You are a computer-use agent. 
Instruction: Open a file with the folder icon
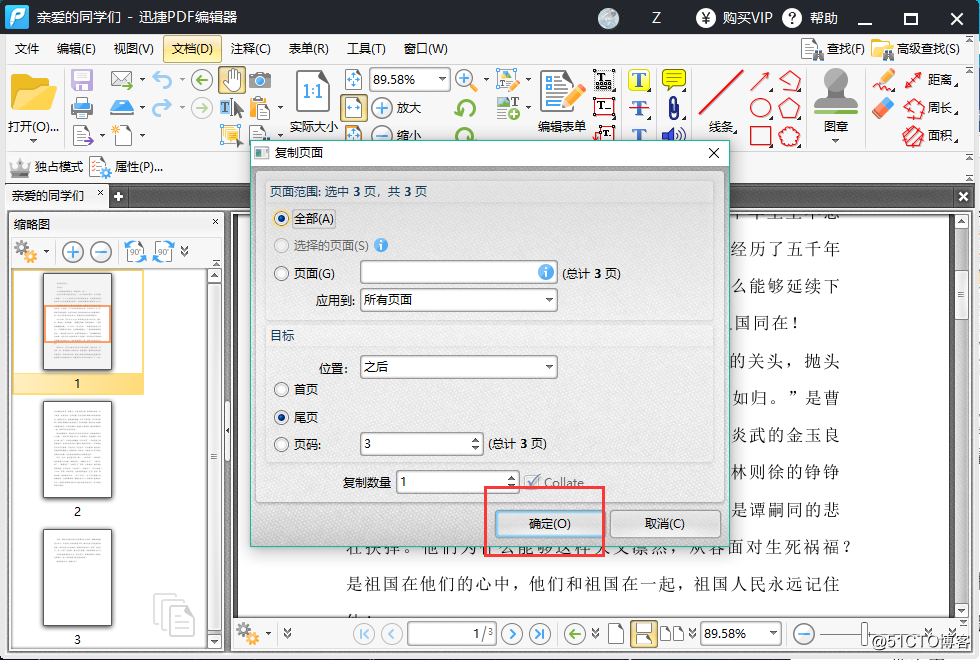(x=33, y=92)
